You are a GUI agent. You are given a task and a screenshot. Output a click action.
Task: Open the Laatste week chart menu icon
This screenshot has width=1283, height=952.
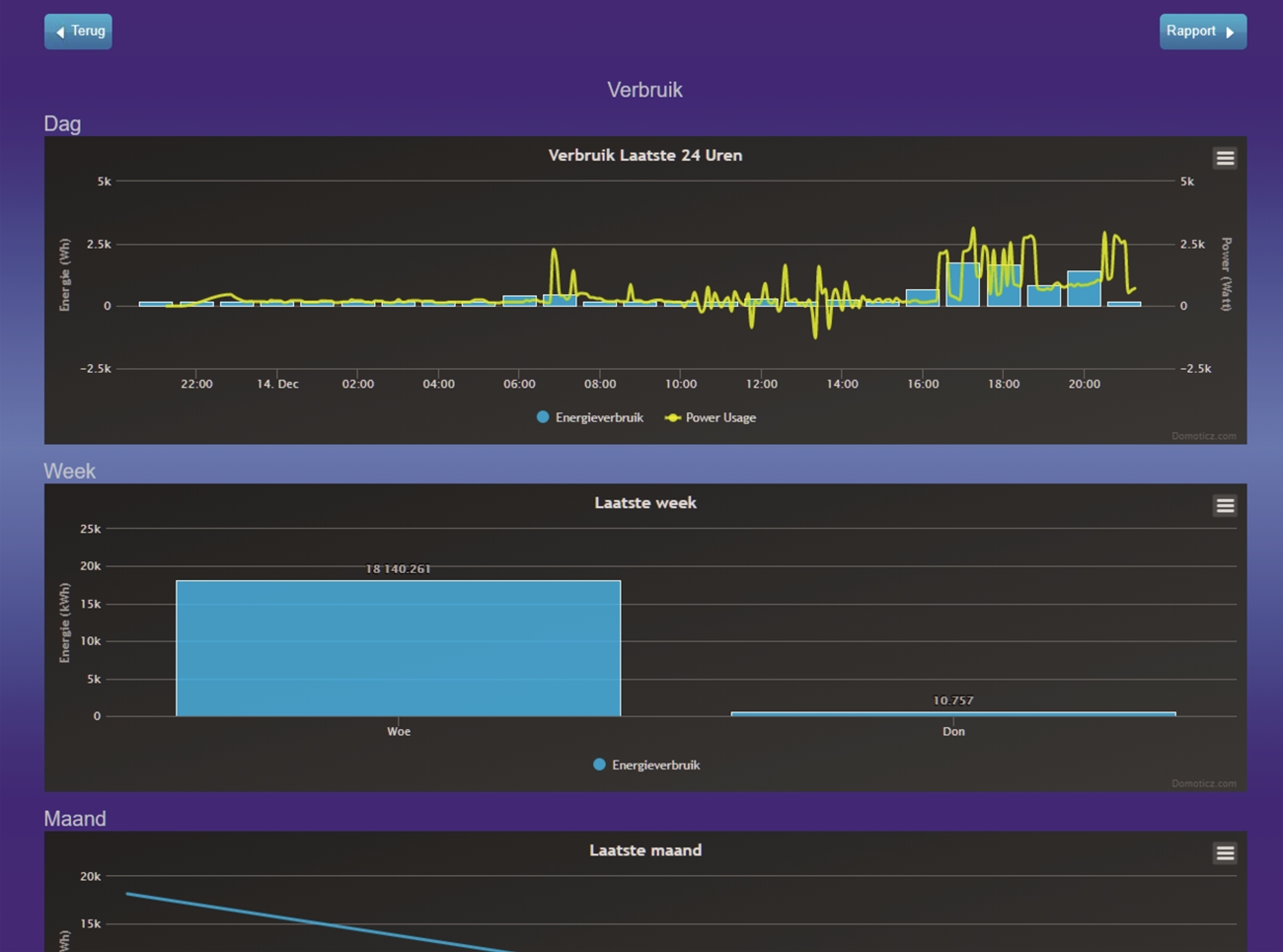[x=1225, y=505]
